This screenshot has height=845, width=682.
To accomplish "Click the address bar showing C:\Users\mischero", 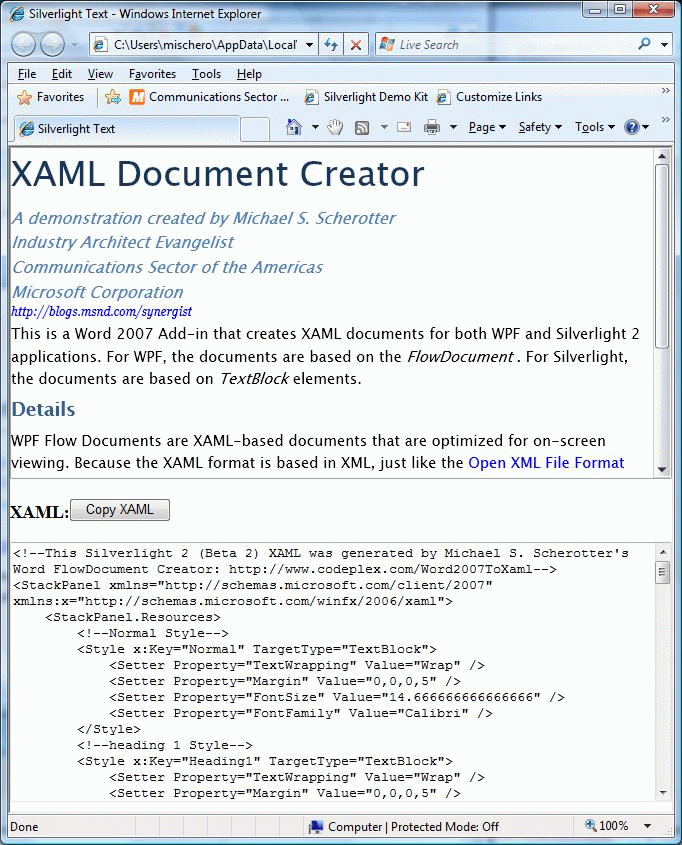I will tap(203, 45).
